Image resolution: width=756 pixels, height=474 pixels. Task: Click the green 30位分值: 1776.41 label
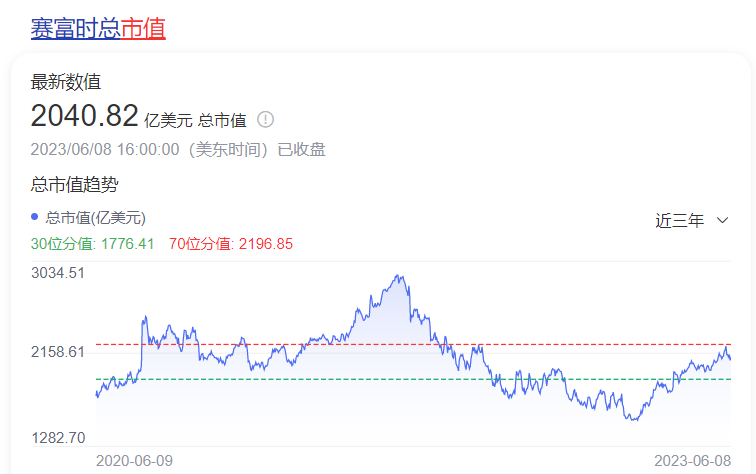(92, 243)
